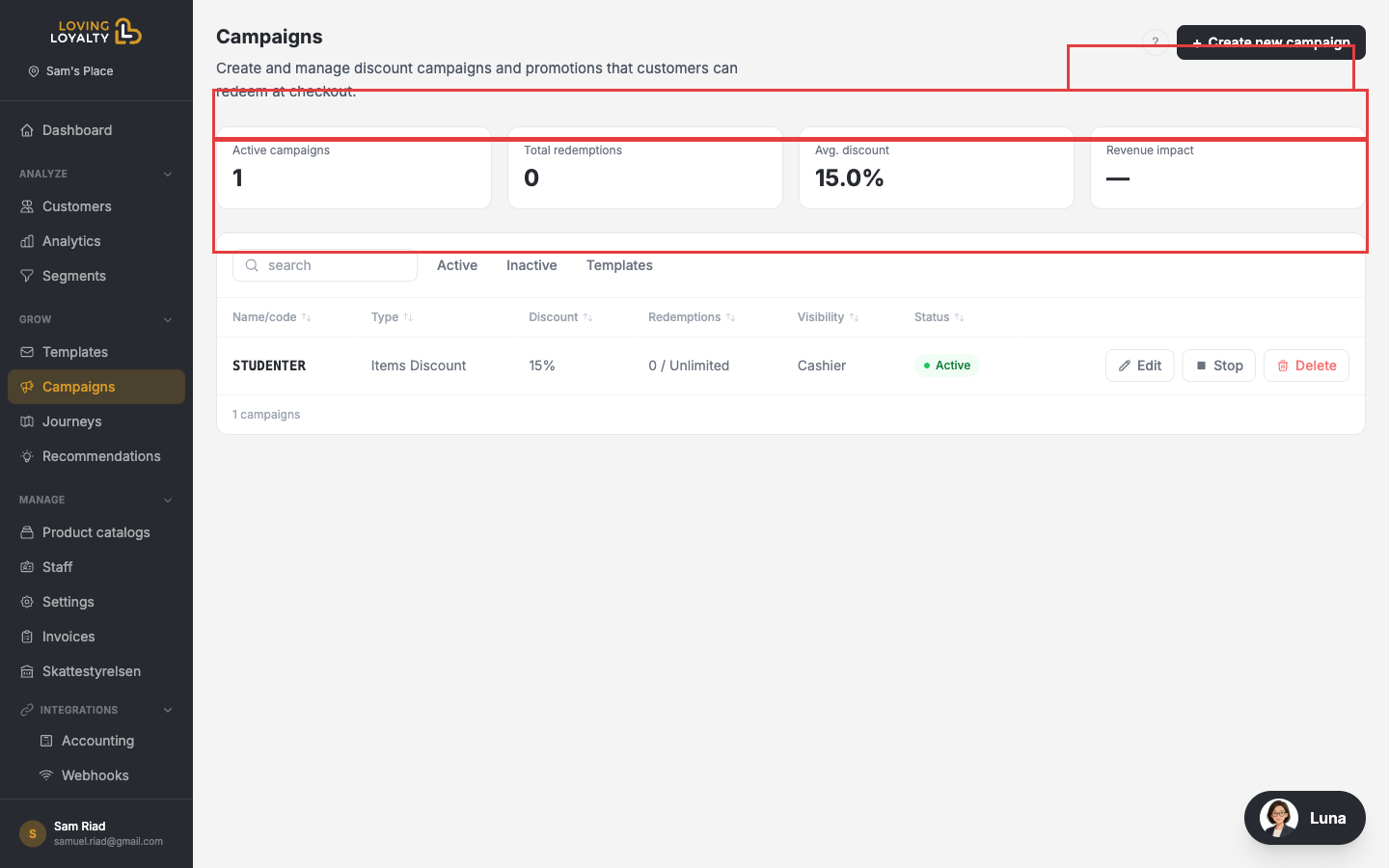Viewport: 1389px width, 868px height.
Task: Click the campaign search field
Action: [x=325, y=265]
